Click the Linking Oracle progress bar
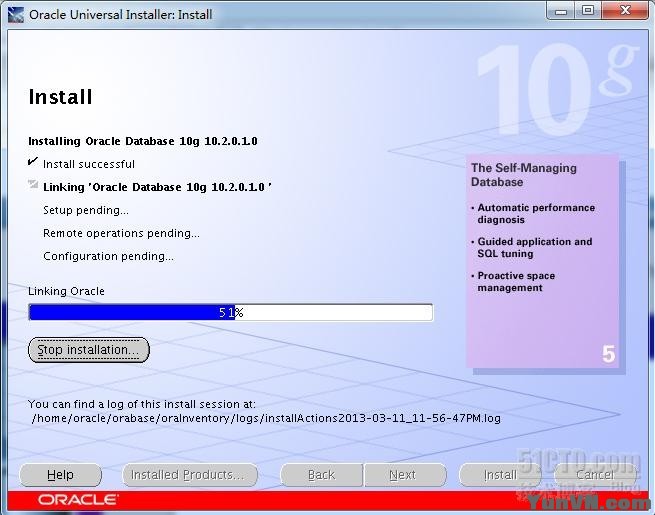The image size is (655, 515). [x=231, y=312]
